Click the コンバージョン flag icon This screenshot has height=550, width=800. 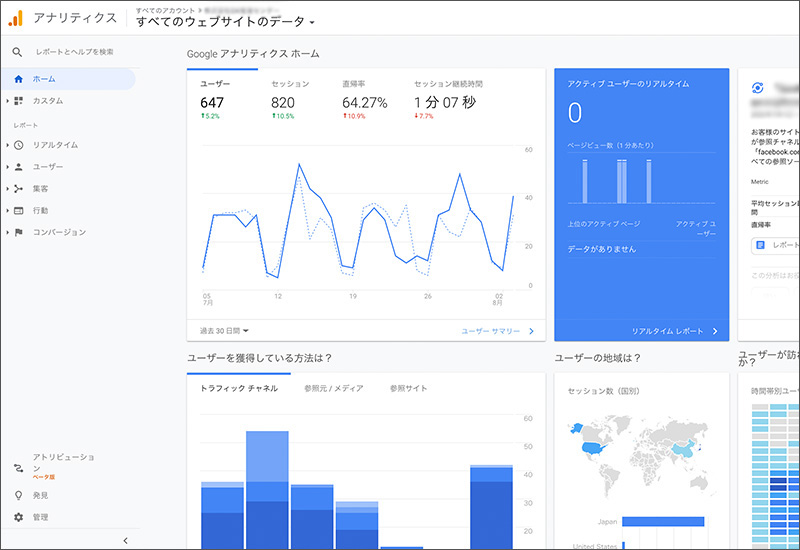[x=18, y=232]
